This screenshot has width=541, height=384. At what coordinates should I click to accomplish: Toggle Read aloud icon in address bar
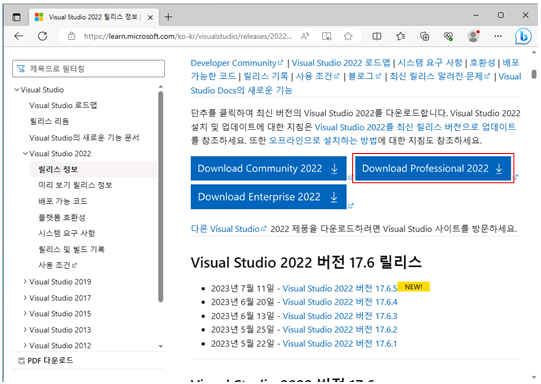pyautogui.click(x=305, y=36)
